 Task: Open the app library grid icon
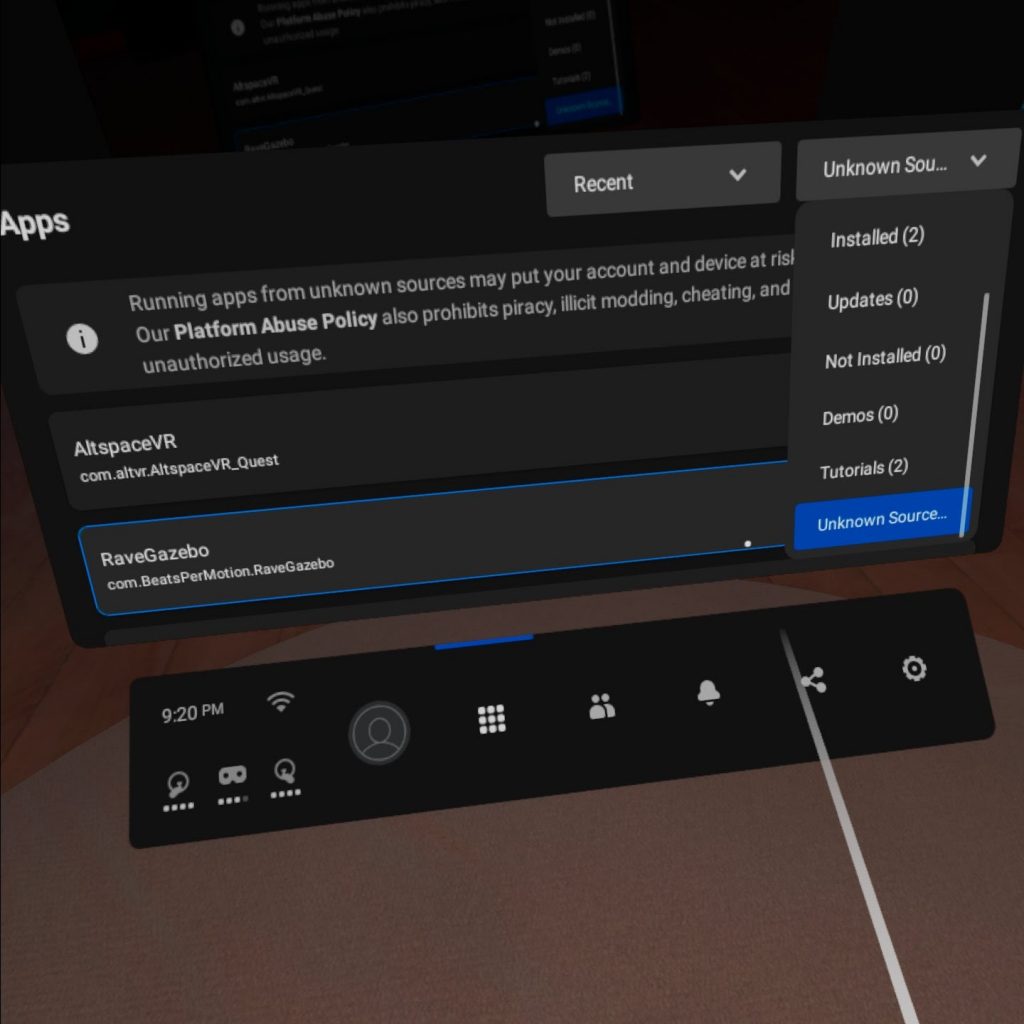click(491, 719)
